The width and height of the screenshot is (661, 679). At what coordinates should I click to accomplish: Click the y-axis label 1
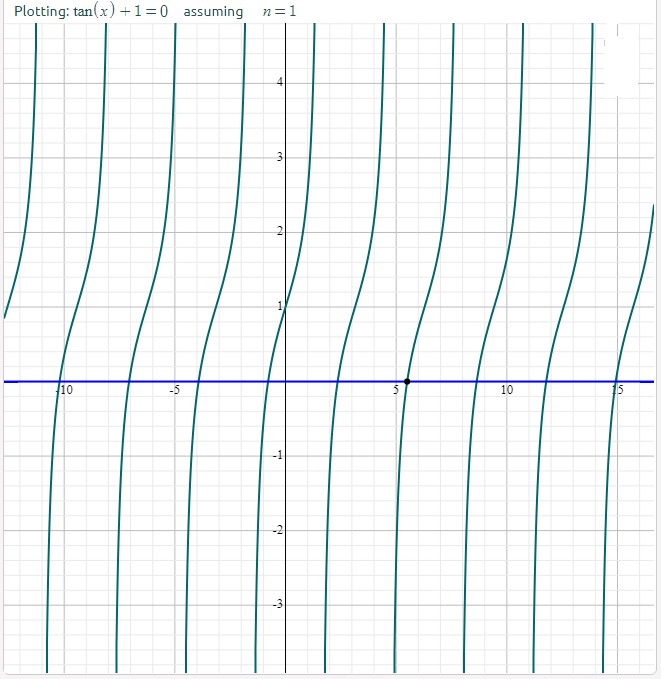tap(280, 307)
